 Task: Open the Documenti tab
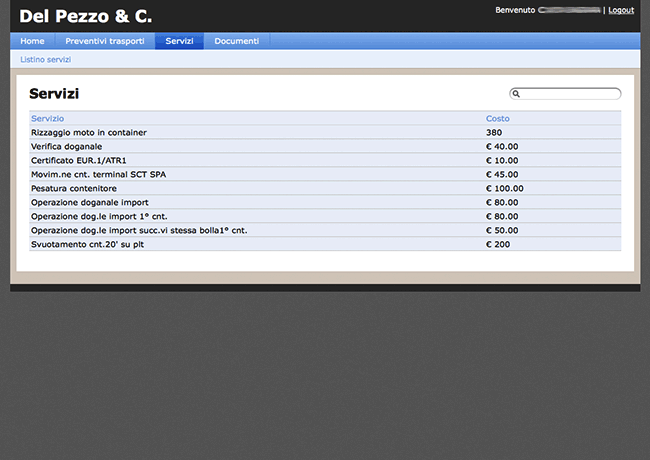236,41
